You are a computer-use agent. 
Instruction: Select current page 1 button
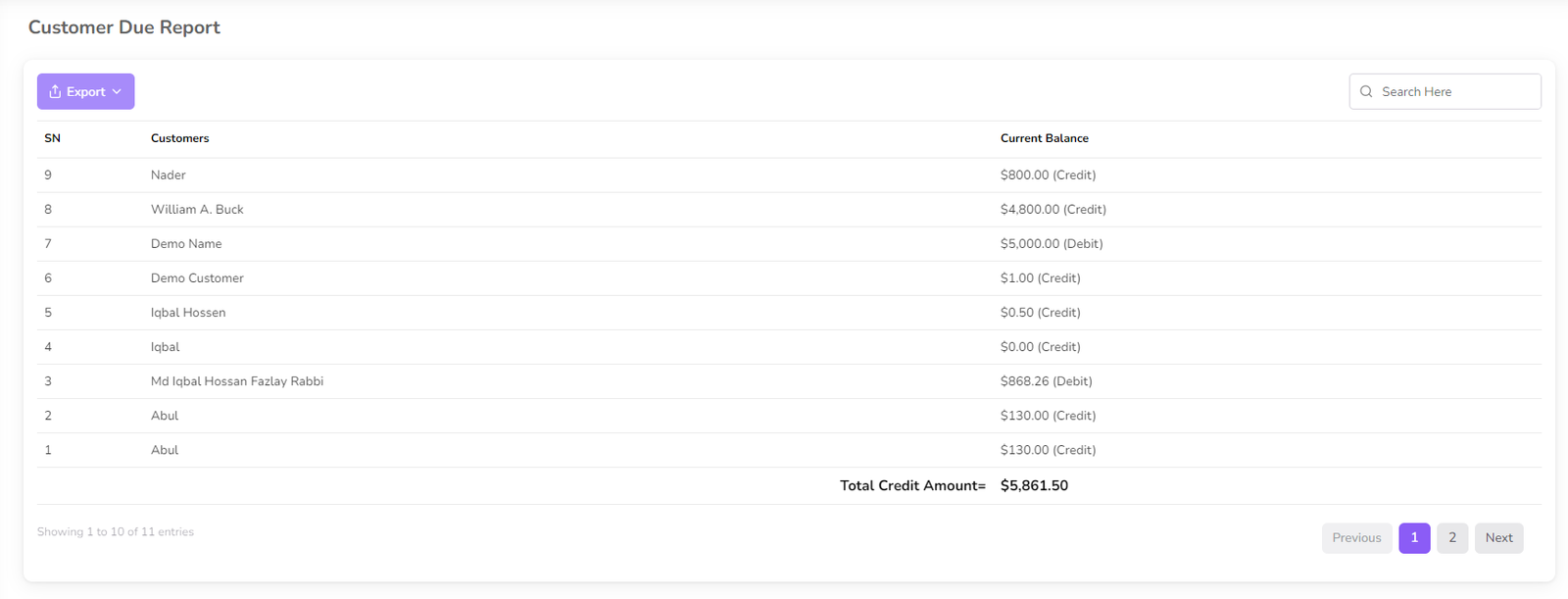click(1413, 537)
